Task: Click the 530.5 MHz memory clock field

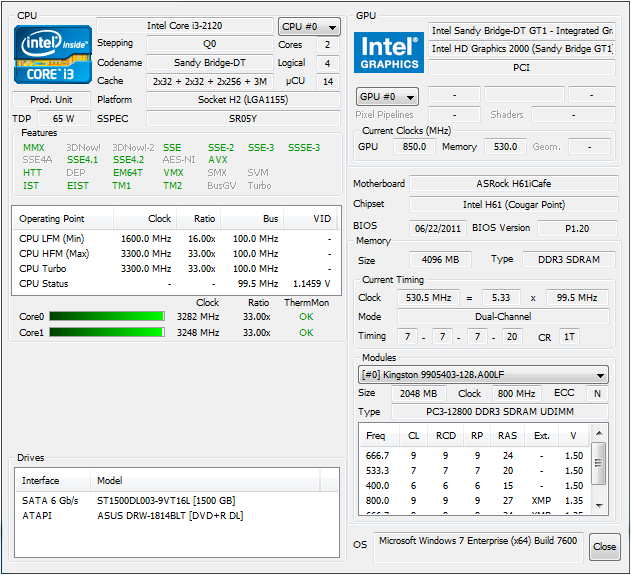Action: coord(428,298)
